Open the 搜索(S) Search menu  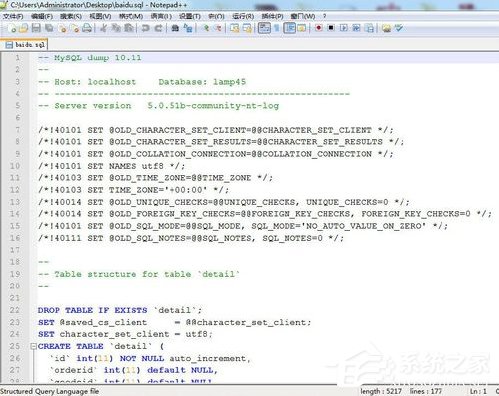point(71,16)
